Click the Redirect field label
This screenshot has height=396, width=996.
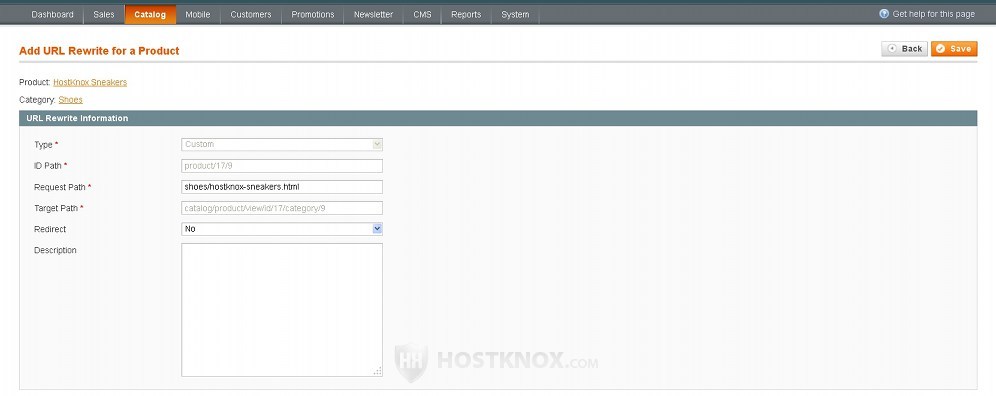point(50,229)
